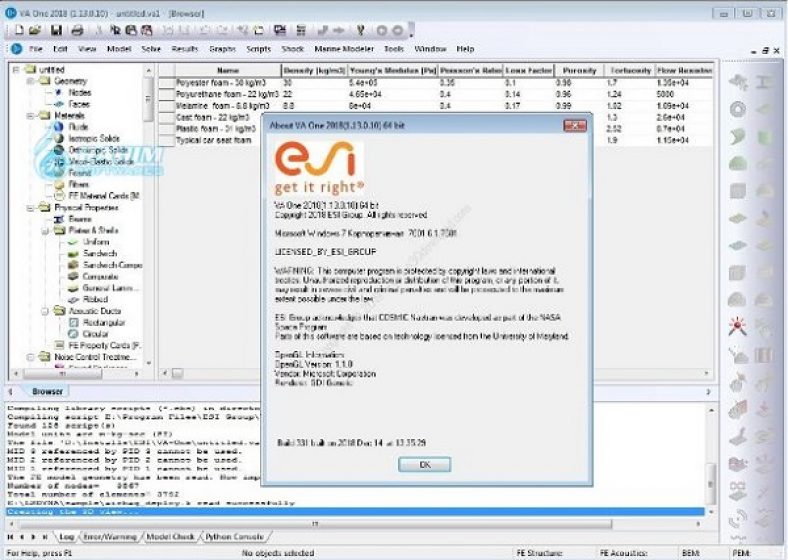Collapse the Plates & Shells folder

coord(45,231)
